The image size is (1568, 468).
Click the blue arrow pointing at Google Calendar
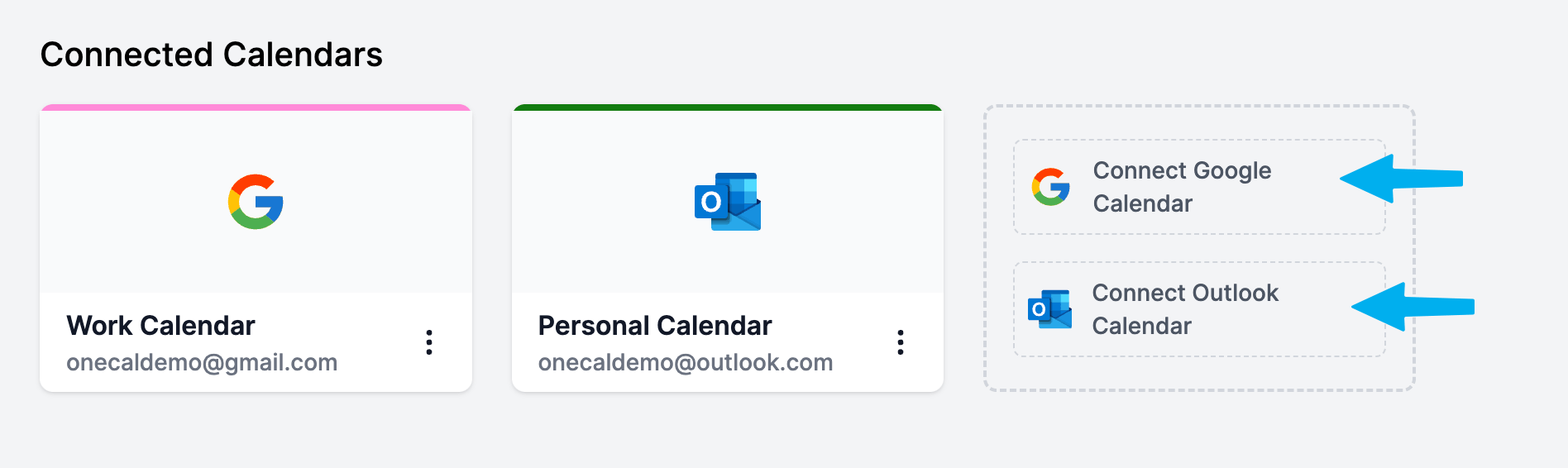pyautogui.click(x=1401, y=179)
